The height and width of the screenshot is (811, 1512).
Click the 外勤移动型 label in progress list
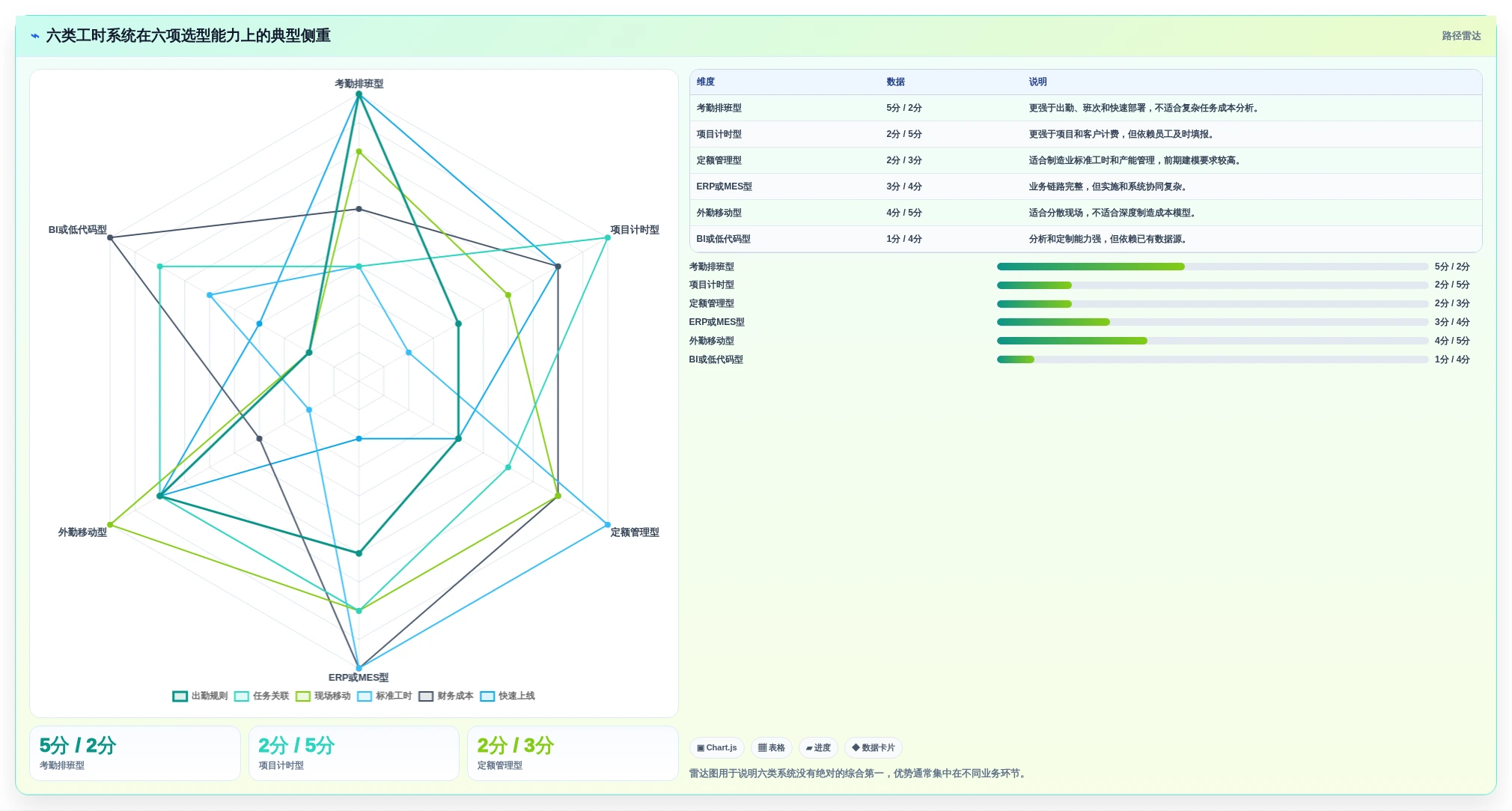click(711, 341)
